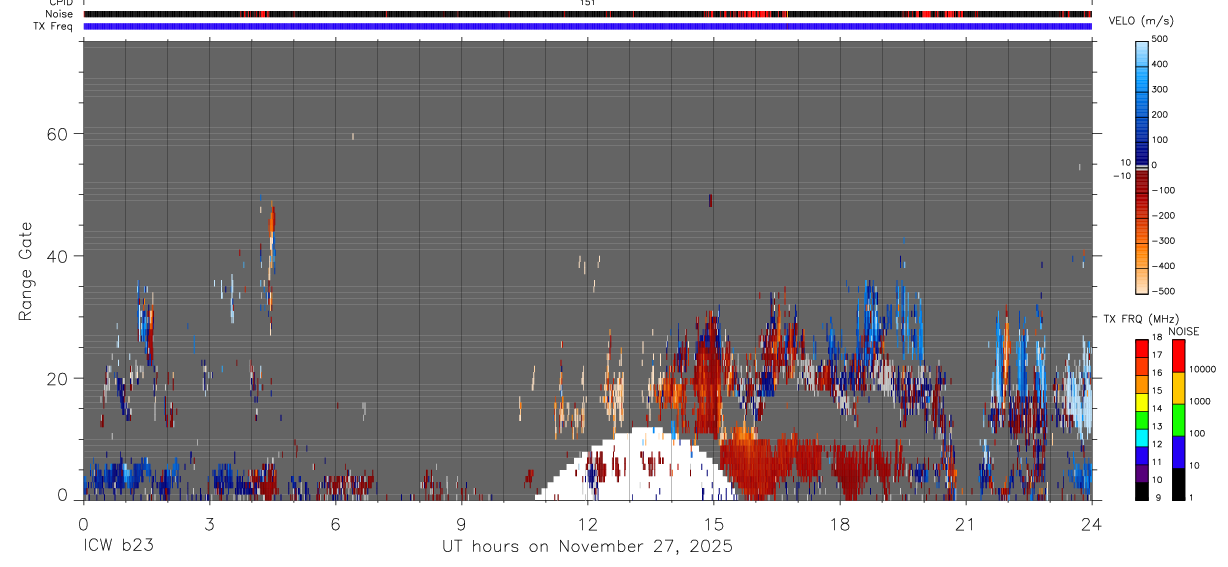The height and width of the screenshot is (567, 1228).
Task: Click the 3 UT hour tick label
Action: tap(209, 522)
